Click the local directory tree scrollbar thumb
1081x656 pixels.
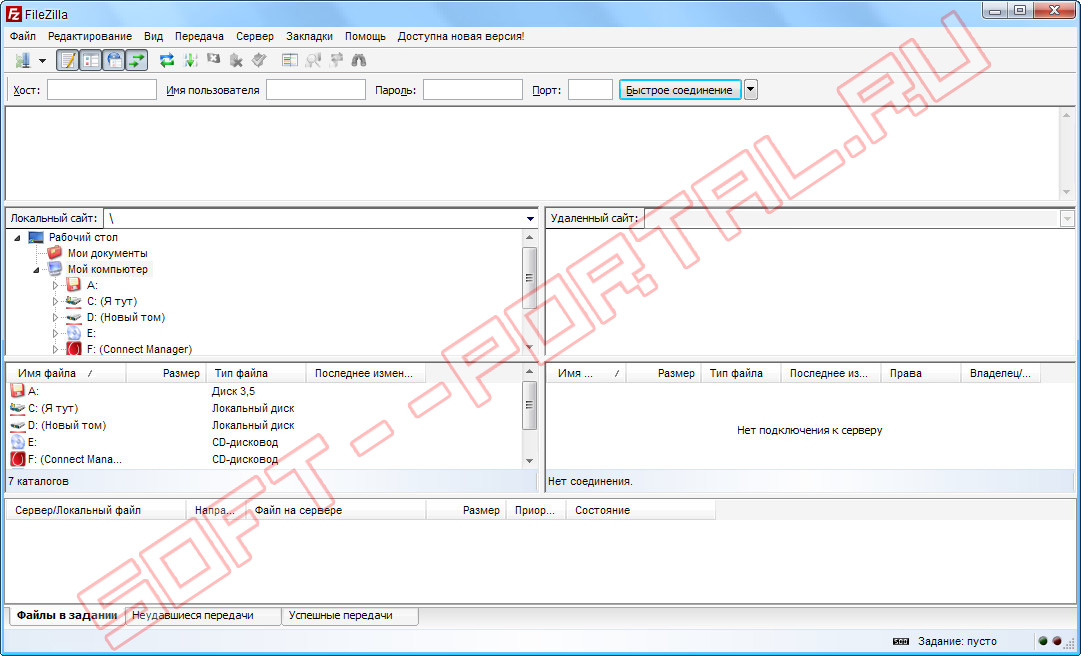pyautogui.click(x=529, y=278)
